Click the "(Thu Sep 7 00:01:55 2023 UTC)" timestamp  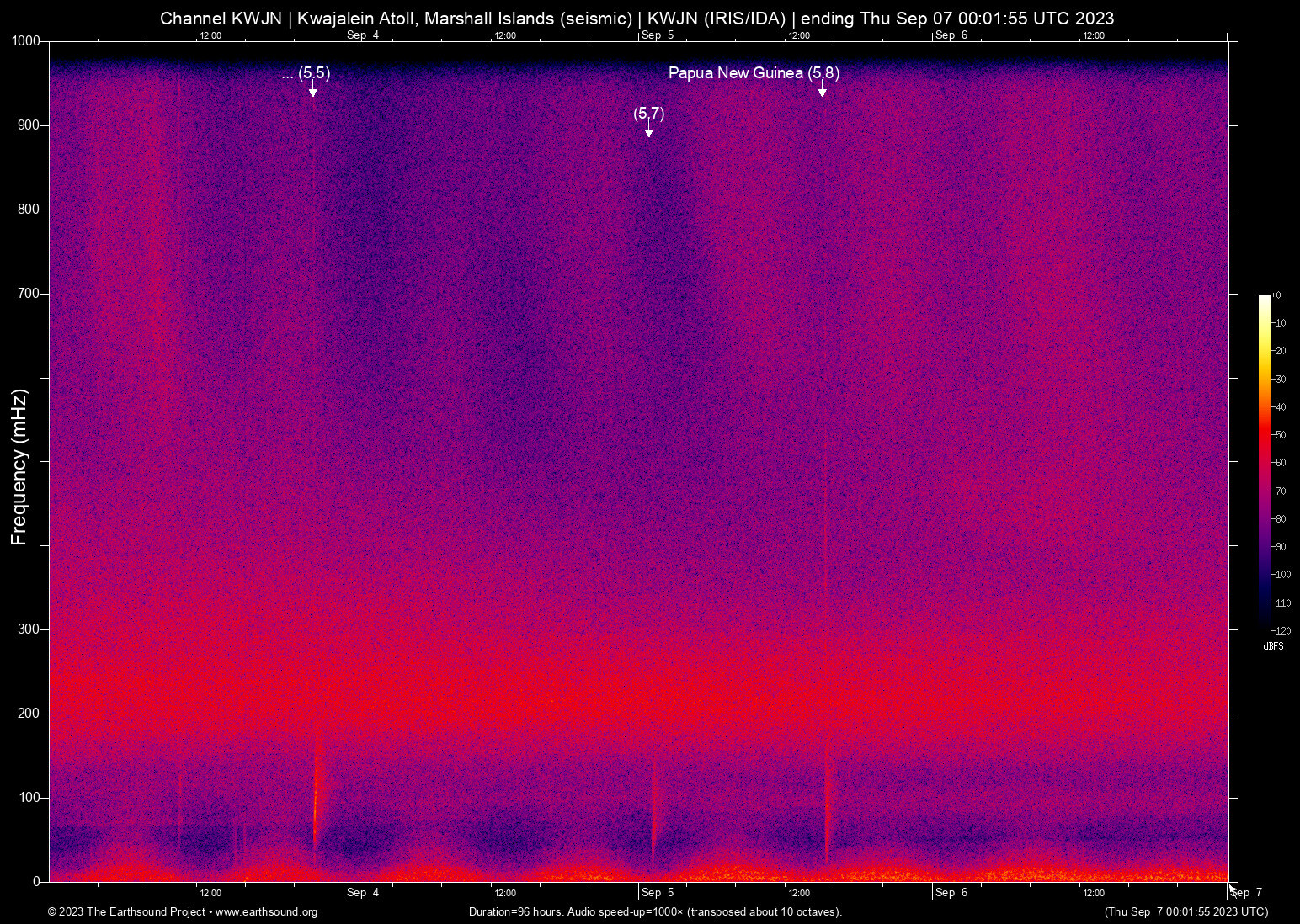pos(1185,912)
